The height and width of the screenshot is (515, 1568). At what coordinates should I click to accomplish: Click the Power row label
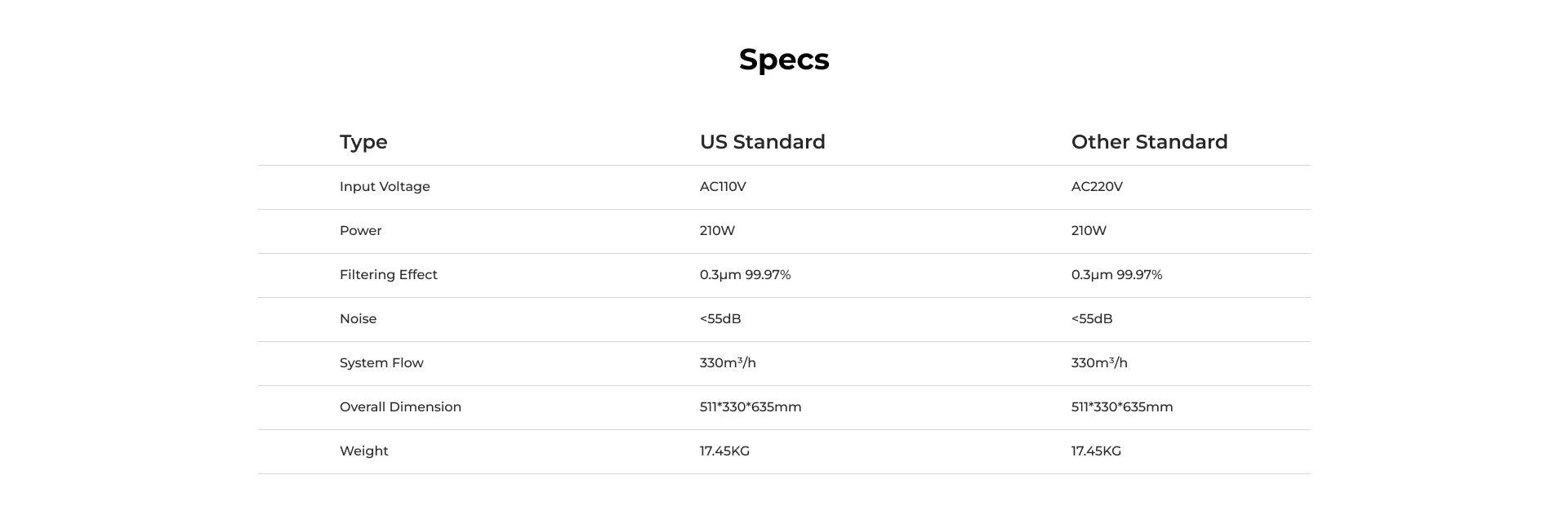pyautogui.click(x=360, y=231)
